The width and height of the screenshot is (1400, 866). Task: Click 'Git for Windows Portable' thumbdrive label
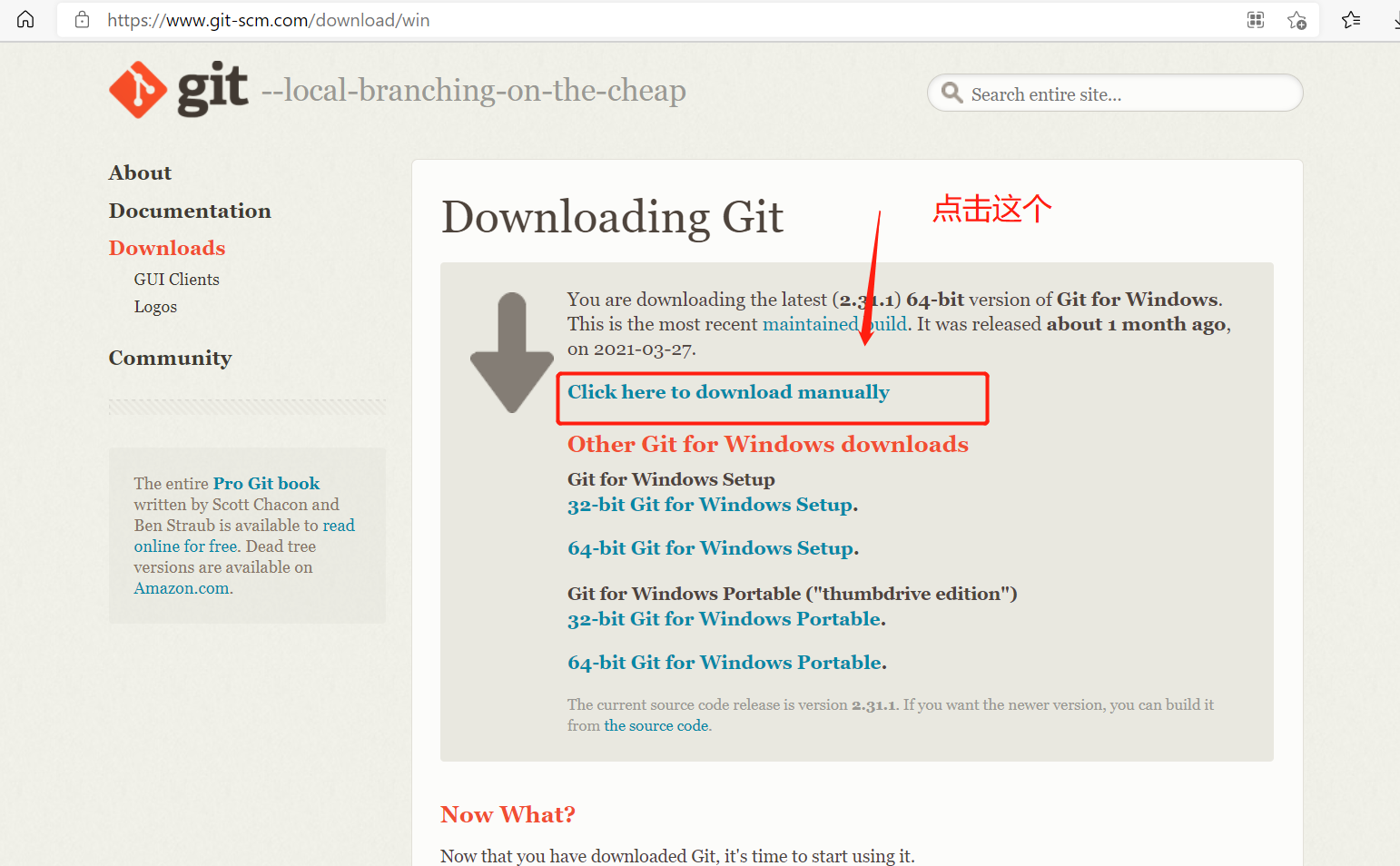792,594
